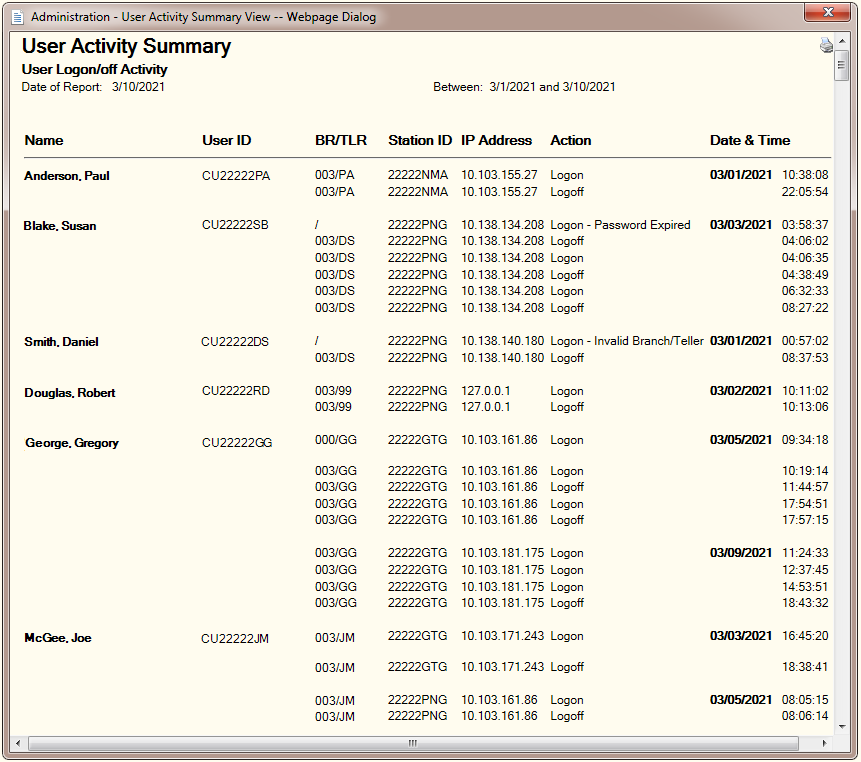
Task: Click the 03/05/2021 date for McGee, Joe
Action: pos(741,700)
